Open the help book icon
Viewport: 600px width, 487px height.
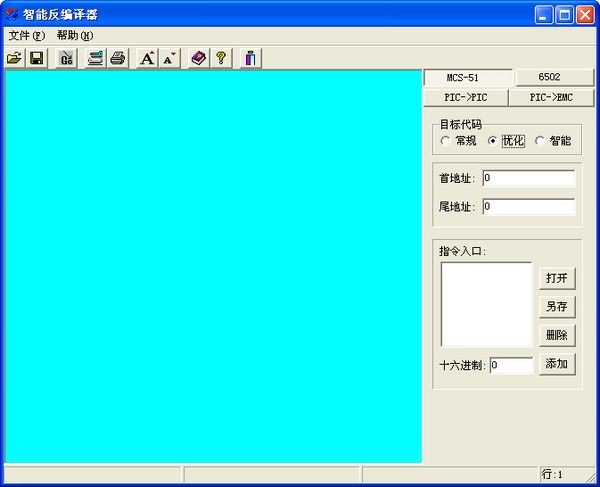199,59
